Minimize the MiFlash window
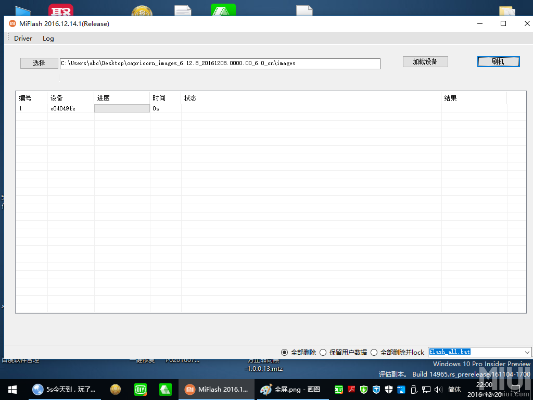This screenshot has height=400, width=533. tap(480, 23)
